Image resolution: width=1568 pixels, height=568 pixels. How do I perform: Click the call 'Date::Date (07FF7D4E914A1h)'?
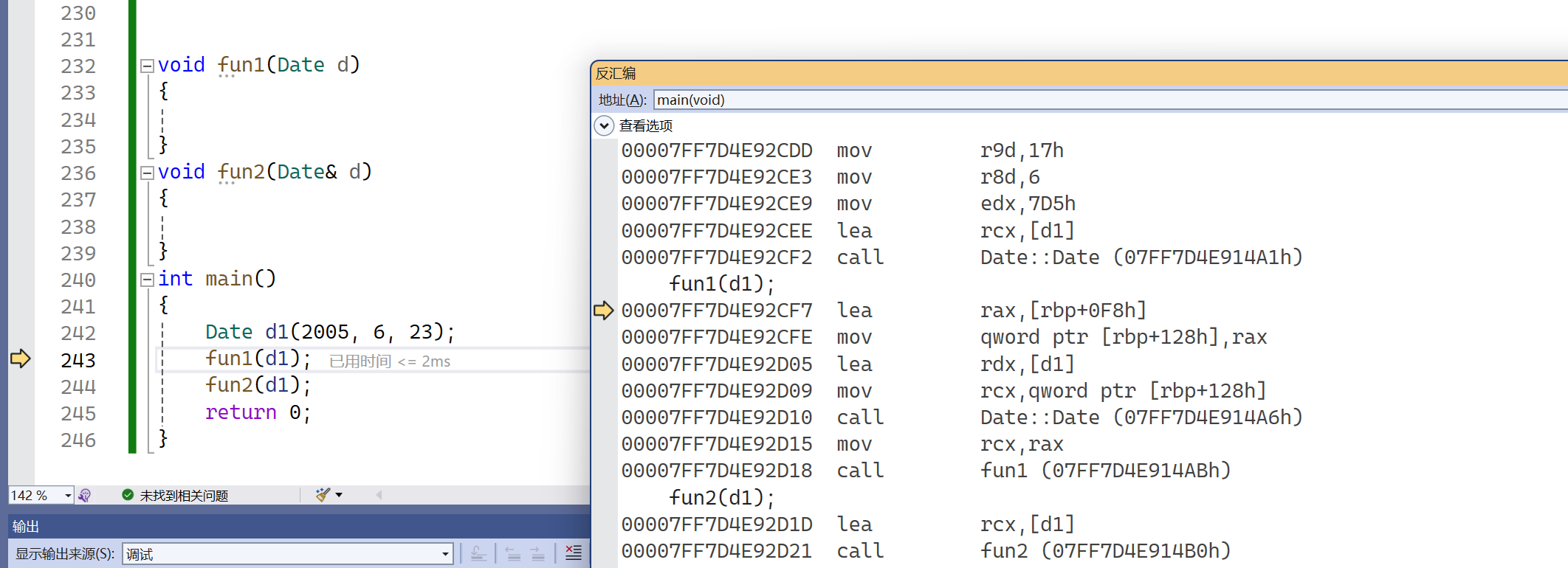coord(1141,257)
